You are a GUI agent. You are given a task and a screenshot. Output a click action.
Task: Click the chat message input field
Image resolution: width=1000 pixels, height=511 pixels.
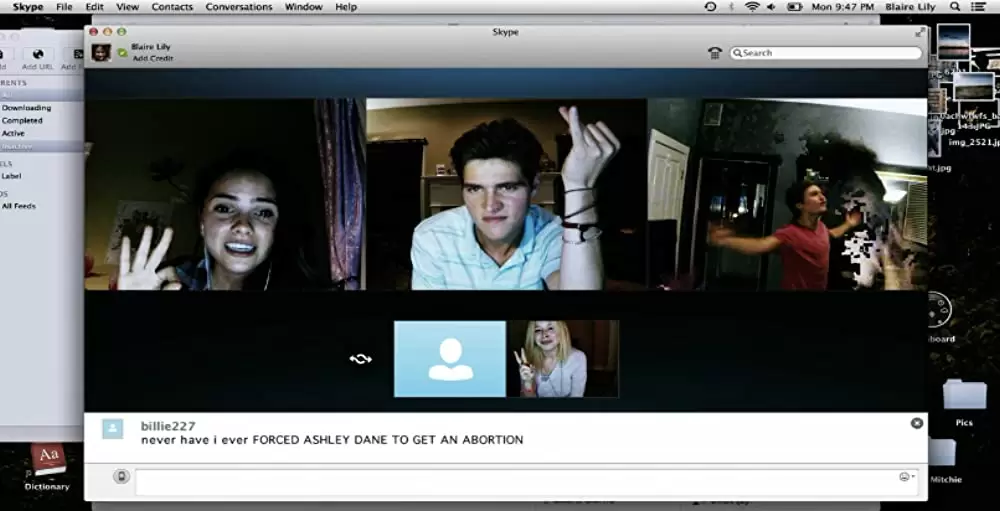[515, 478]
